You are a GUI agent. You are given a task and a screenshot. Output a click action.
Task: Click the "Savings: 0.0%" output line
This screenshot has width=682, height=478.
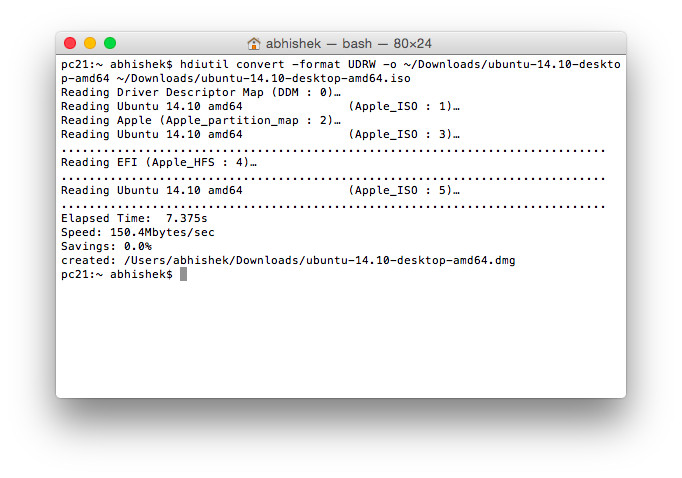tap(106, 246)
